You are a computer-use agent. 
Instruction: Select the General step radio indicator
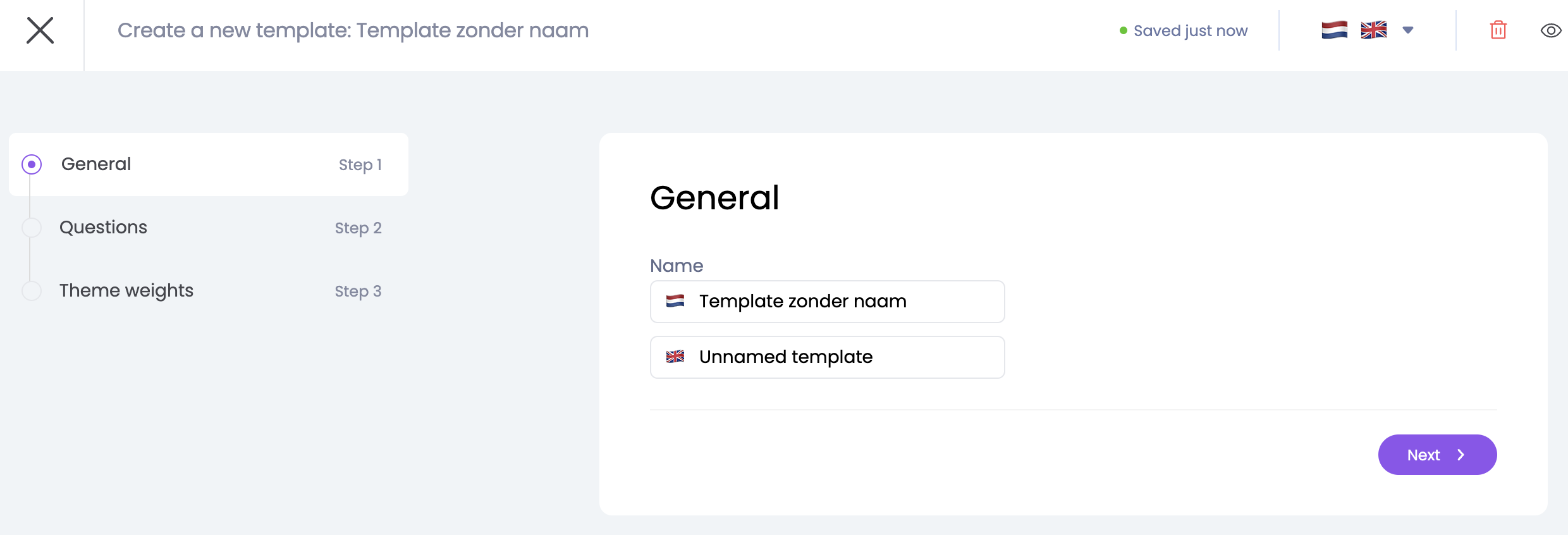[x=32, y=164]
